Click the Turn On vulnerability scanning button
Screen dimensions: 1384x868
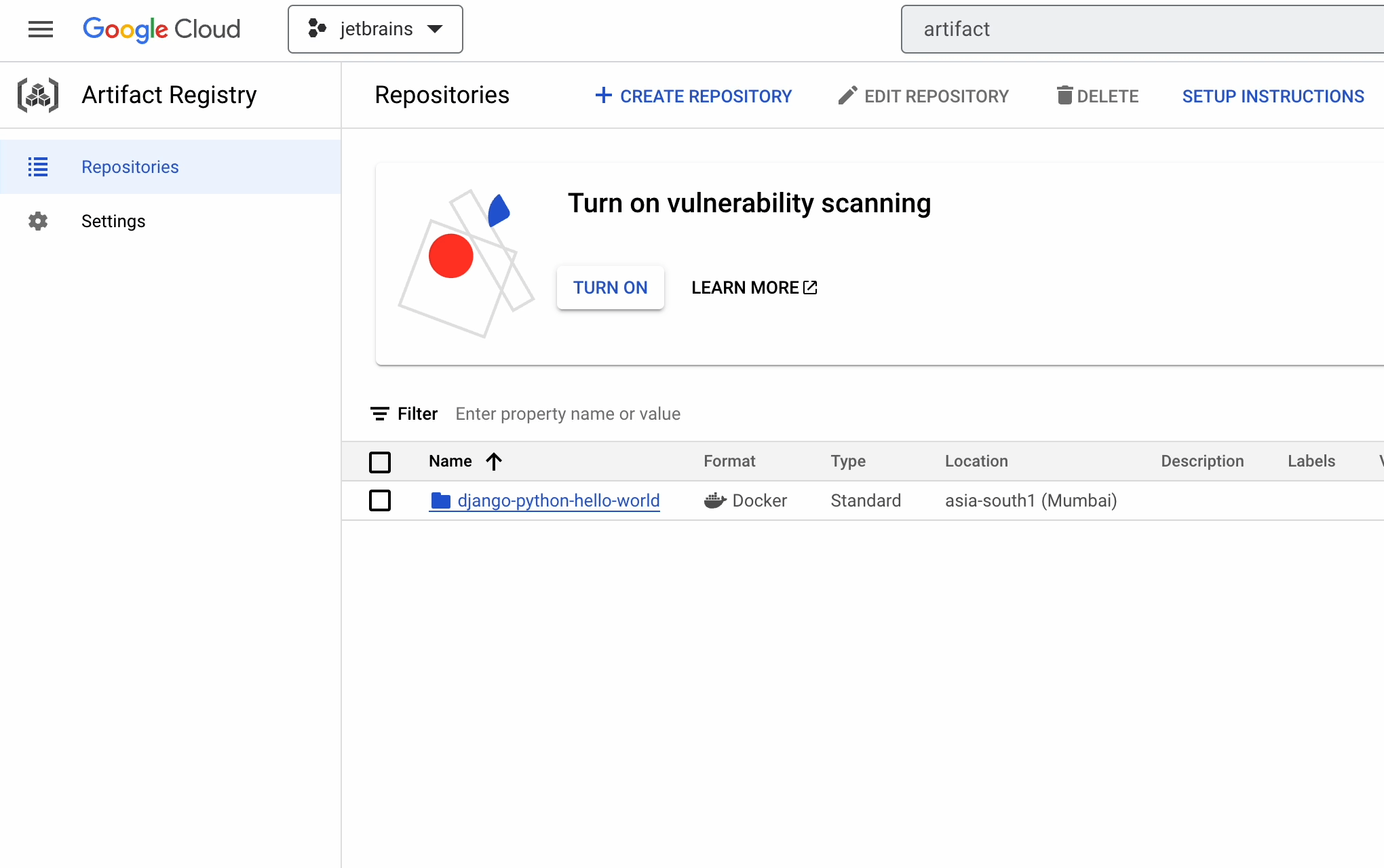(610, 288)
